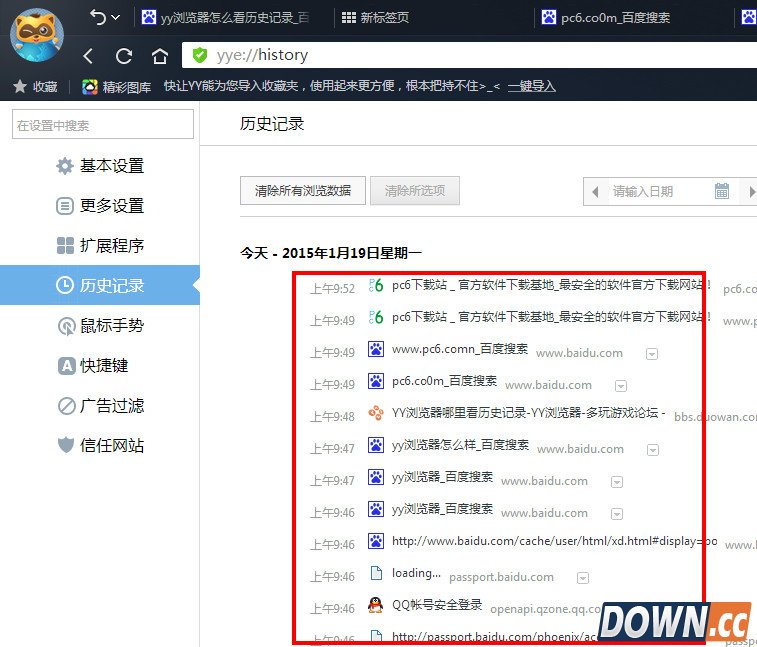757x647 pixels.
Task: Open the YY浏览器哪里看历史记录 forum entry
Action: tap(528, 413)
